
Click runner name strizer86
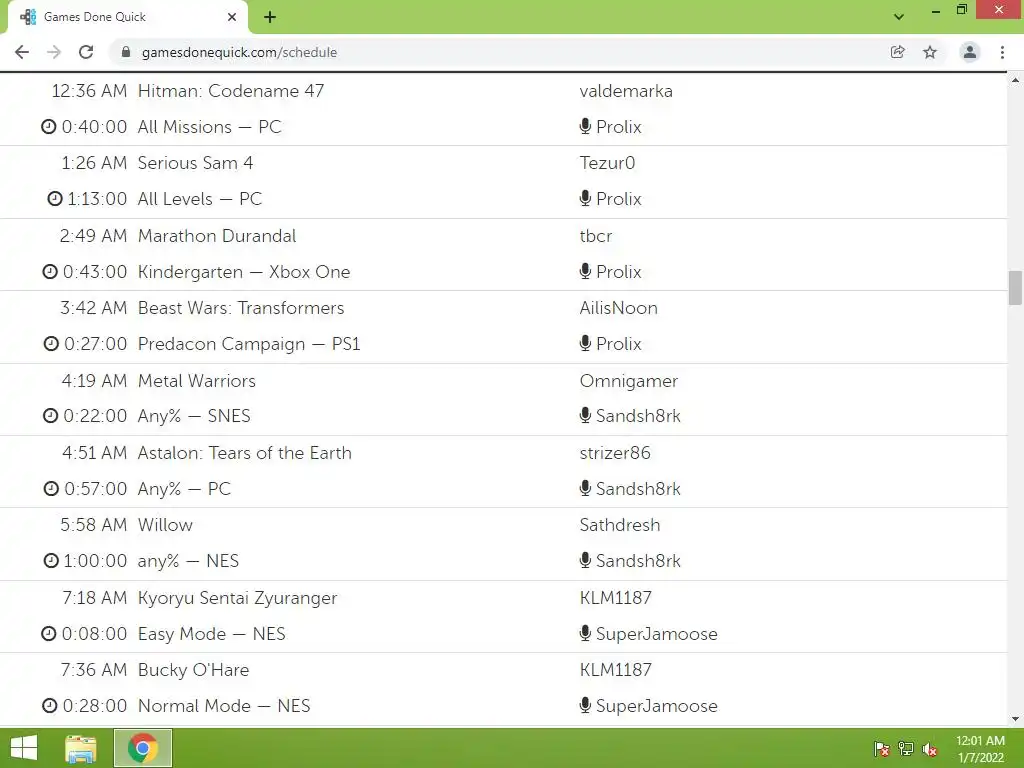click(x=615, y=453)
